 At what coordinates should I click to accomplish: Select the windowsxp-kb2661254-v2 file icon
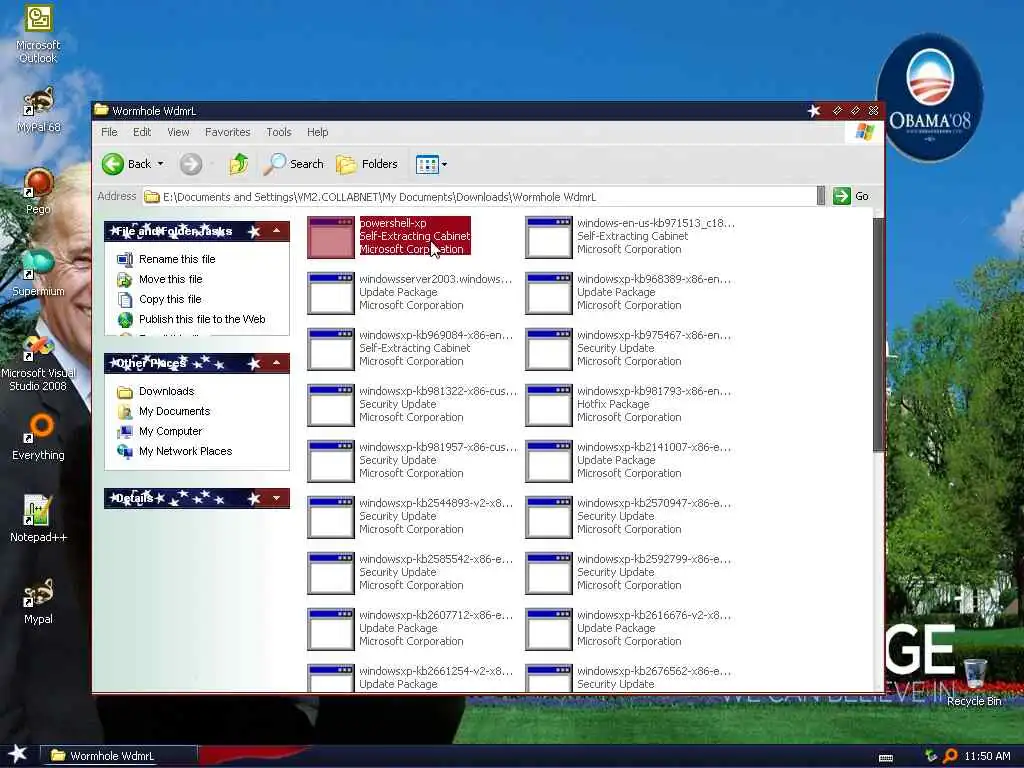coord(331,678)
